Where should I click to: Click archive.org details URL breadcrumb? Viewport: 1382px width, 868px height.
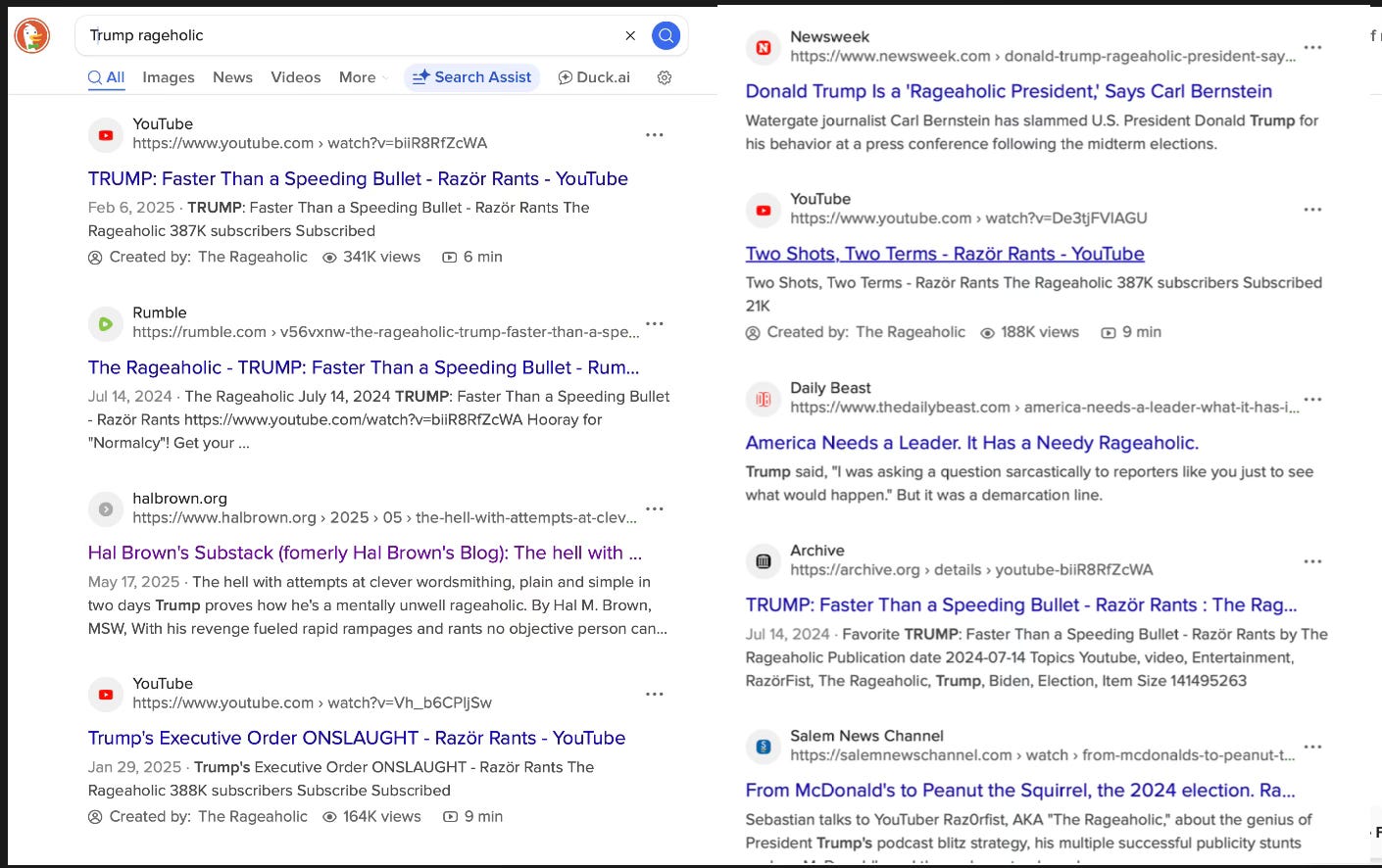coord(972,569)
